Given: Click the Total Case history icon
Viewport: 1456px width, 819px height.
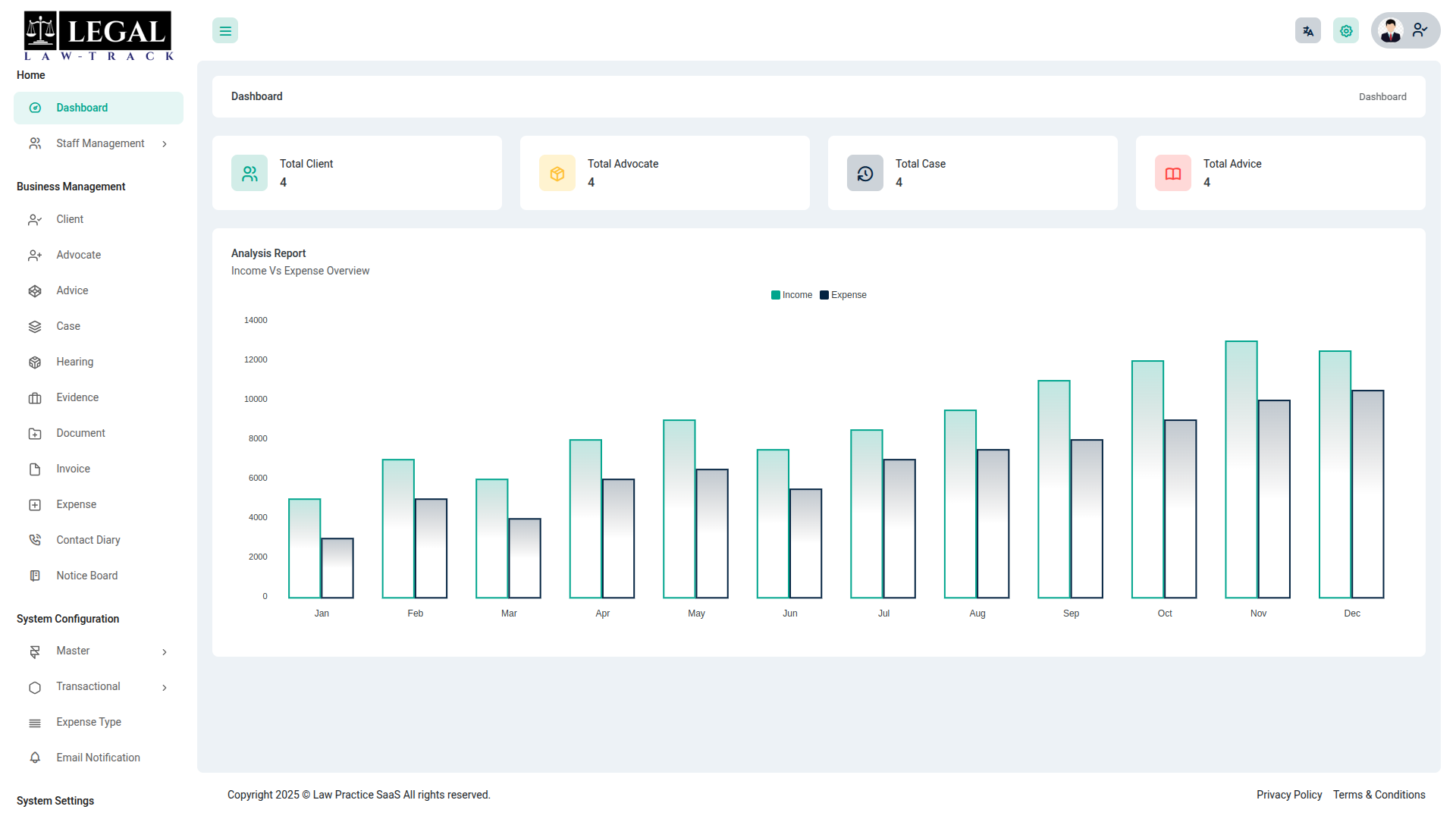Looking at the screenshot, I should (x=865, y=174).
